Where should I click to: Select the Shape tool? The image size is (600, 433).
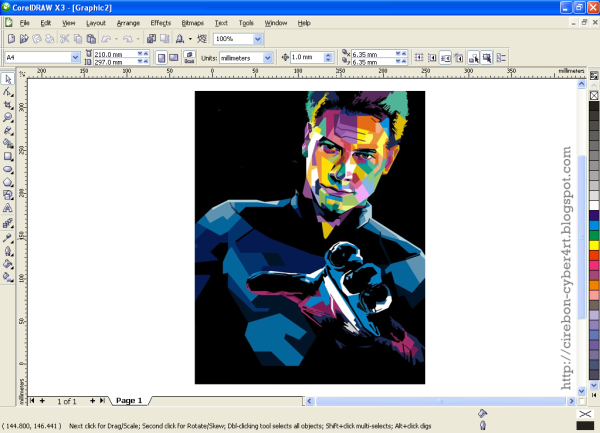click(x=8, y=92)
